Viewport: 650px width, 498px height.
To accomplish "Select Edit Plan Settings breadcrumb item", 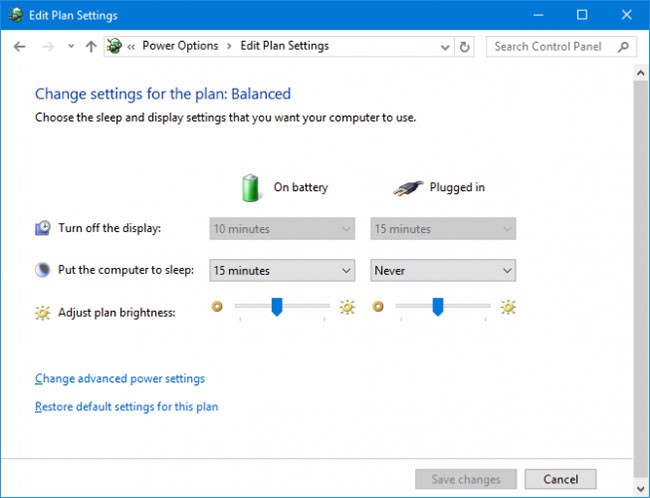I will pyautogui.click(x=283, y=46).
